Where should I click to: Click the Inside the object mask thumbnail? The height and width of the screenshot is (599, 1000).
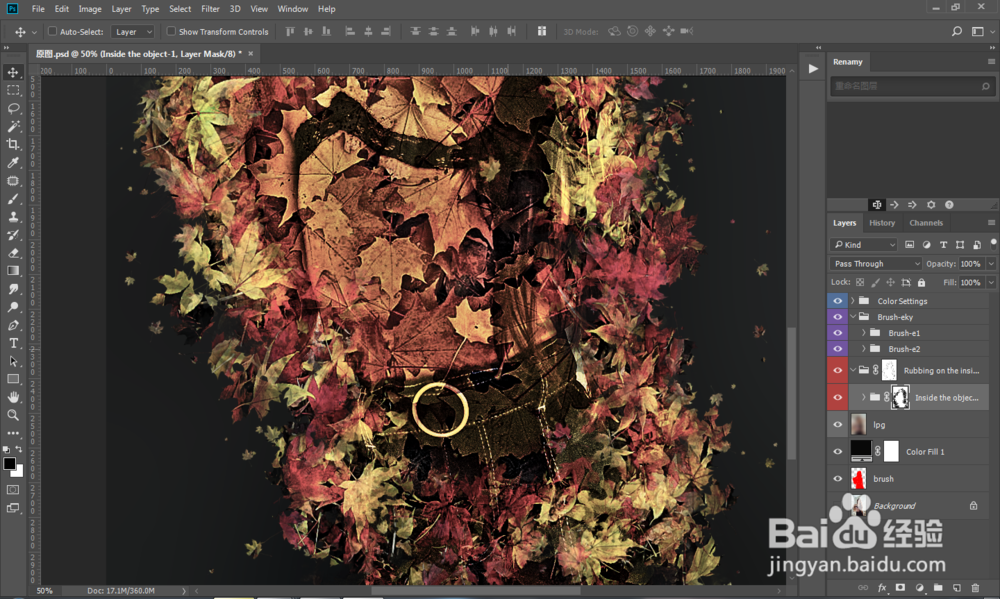pyautogui.click(x=900, y=397)
